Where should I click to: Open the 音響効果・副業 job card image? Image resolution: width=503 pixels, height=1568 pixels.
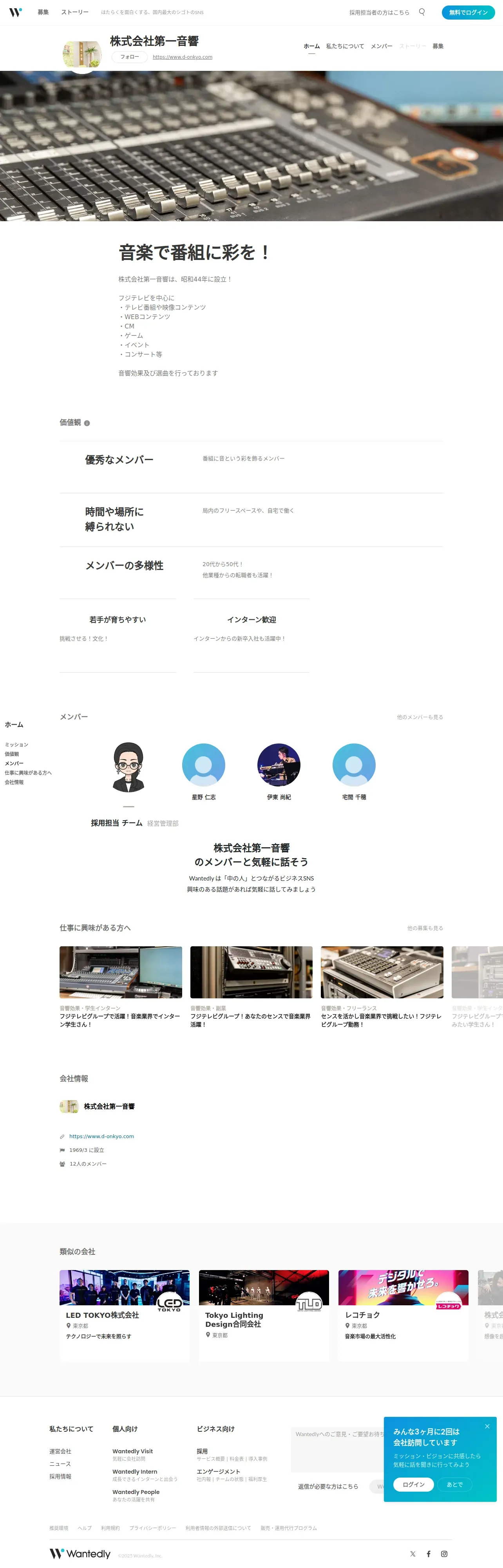pyautogui.click(x=251, y=972)
